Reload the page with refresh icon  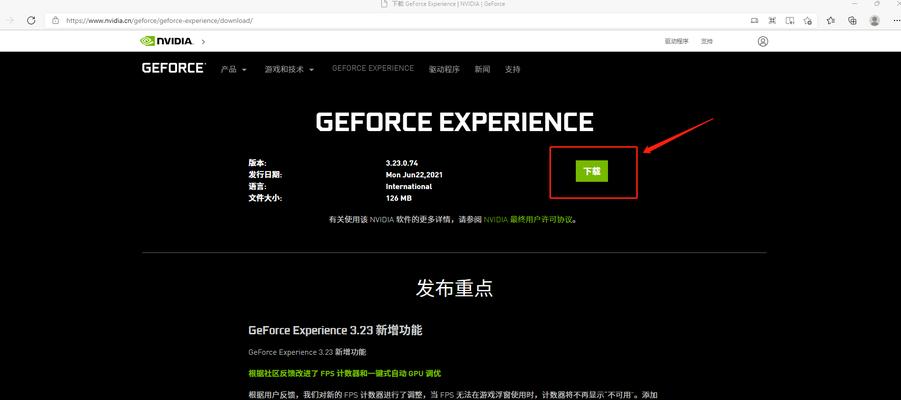tap(31, 20)
